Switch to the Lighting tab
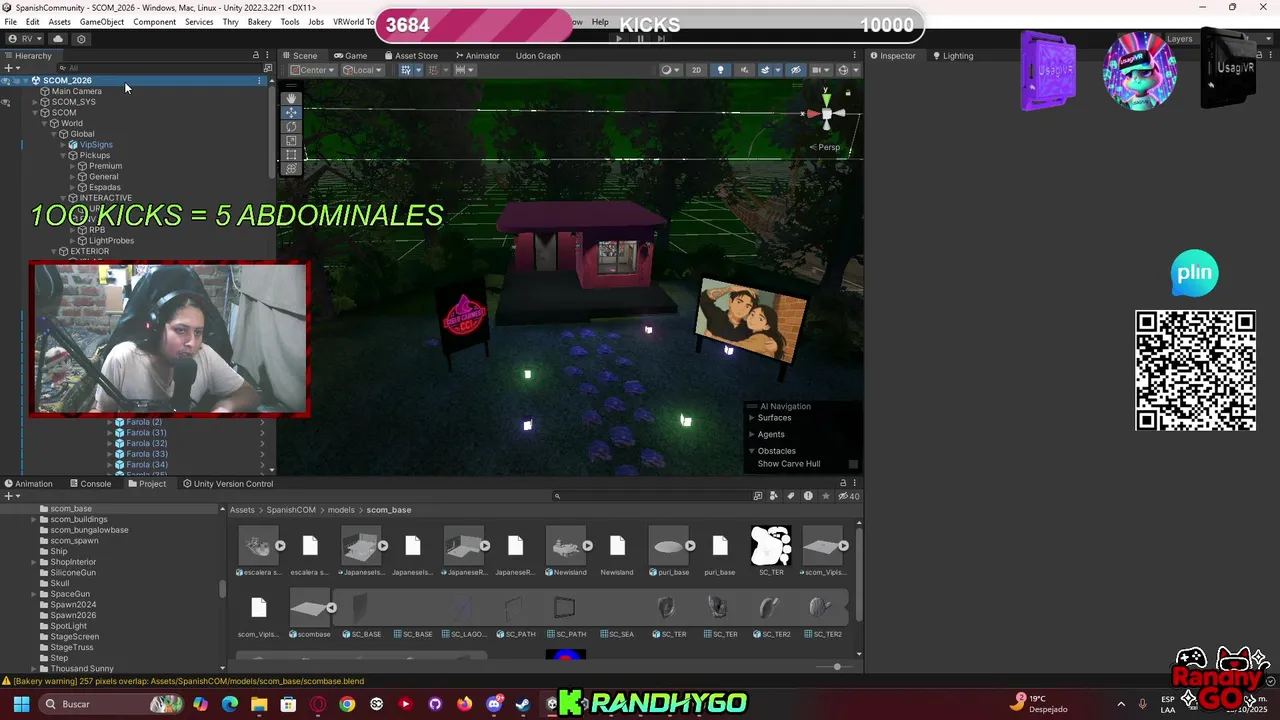1280x720 pixels. [952, 56]
